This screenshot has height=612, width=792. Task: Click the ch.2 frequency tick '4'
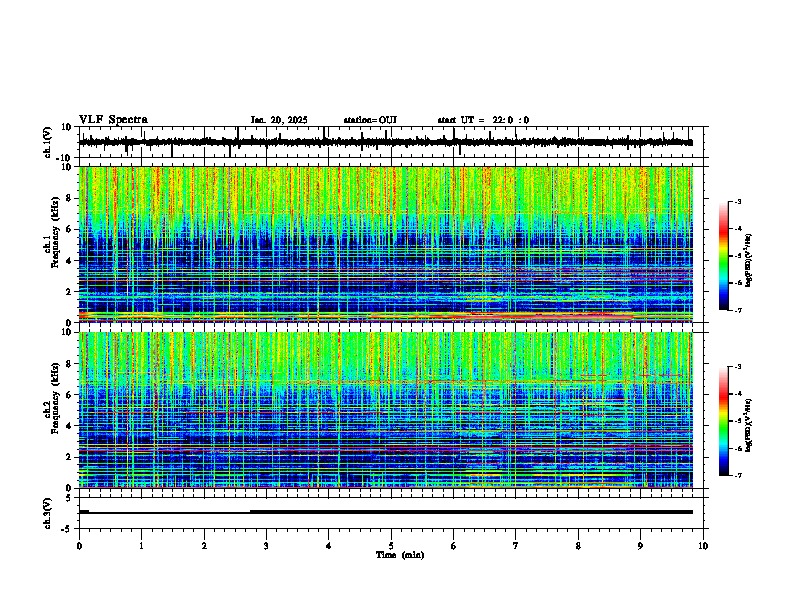click(x=70, y=426)
